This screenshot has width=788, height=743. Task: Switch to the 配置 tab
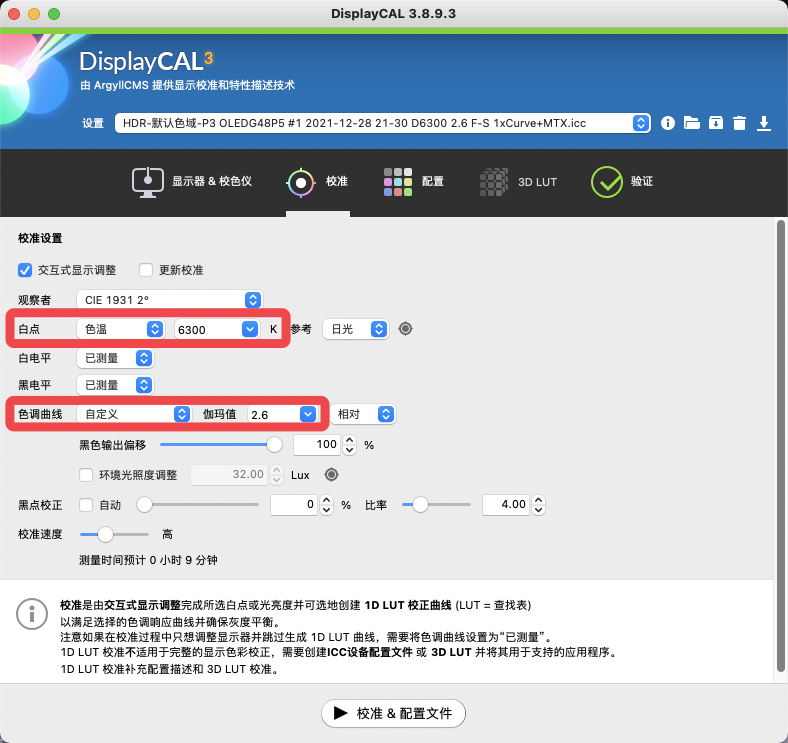point(414,182)
